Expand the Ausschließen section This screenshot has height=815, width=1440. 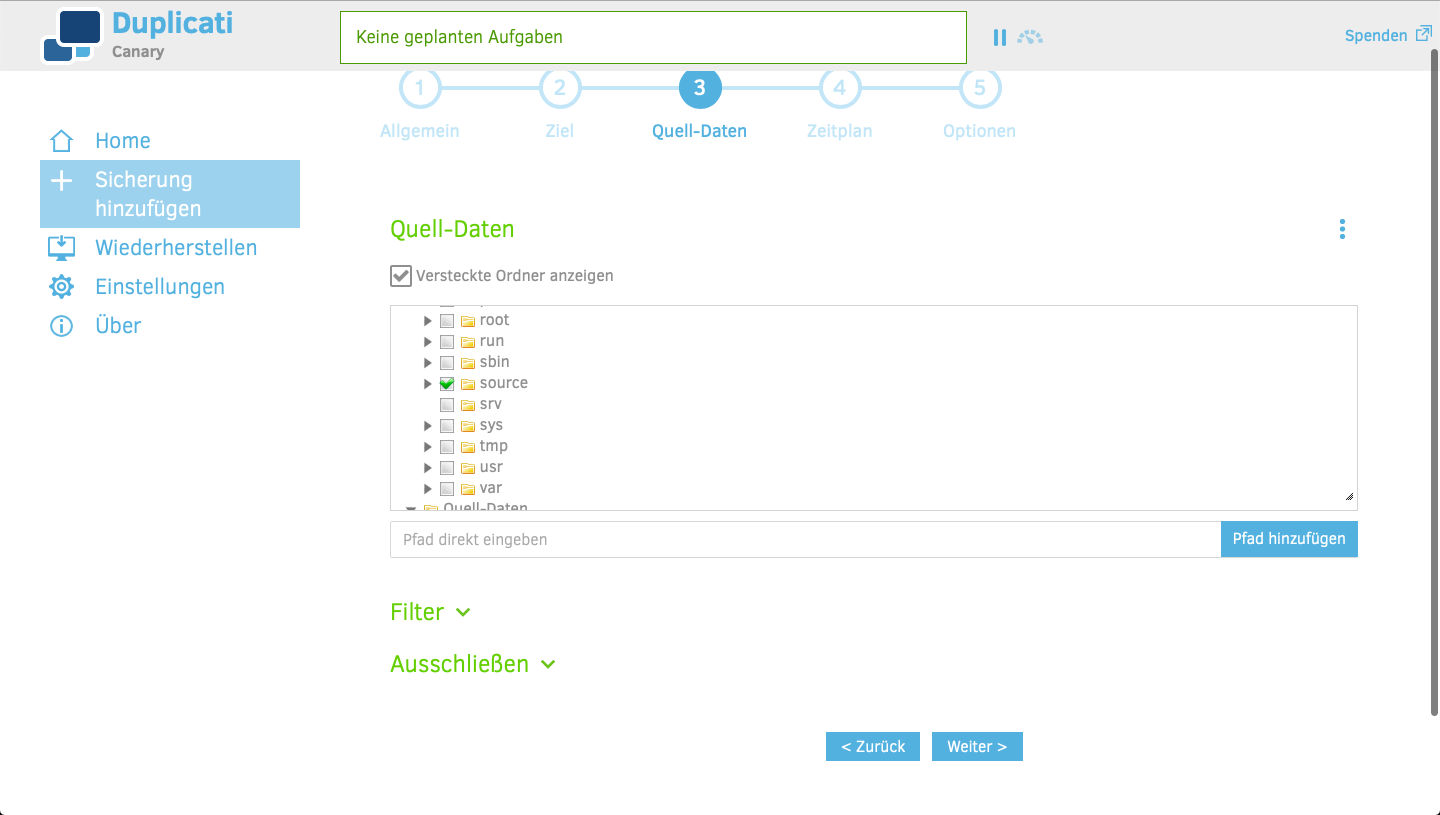click(473, 664)
